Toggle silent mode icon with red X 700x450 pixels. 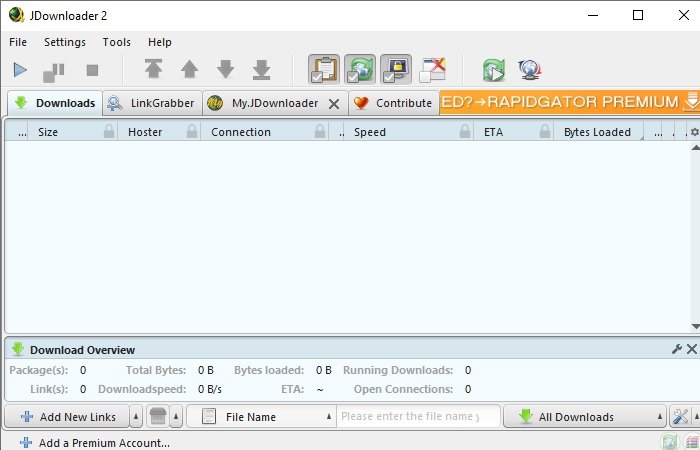click(432, 70)
